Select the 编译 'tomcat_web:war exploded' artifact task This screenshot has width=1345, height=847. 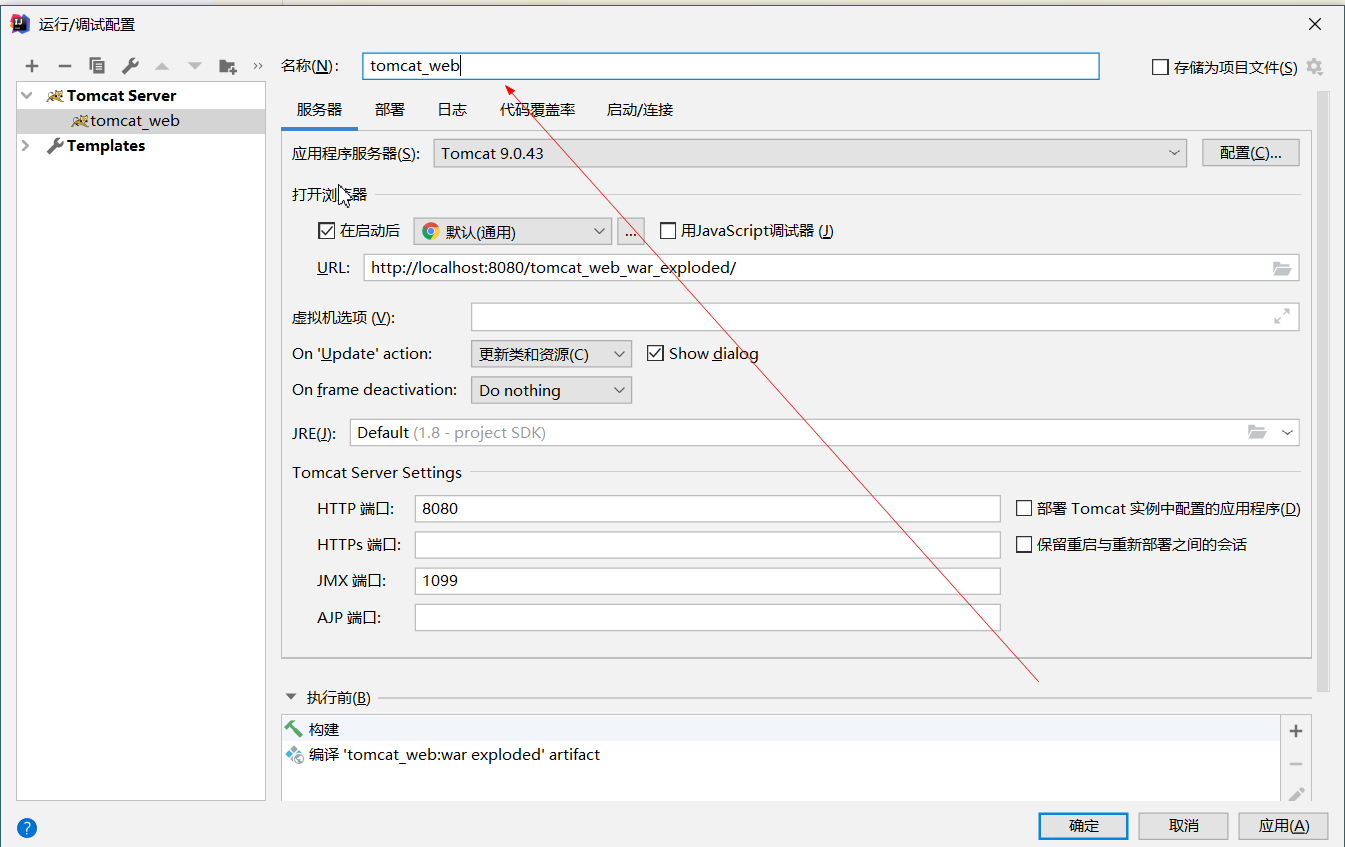click(781, 754)
